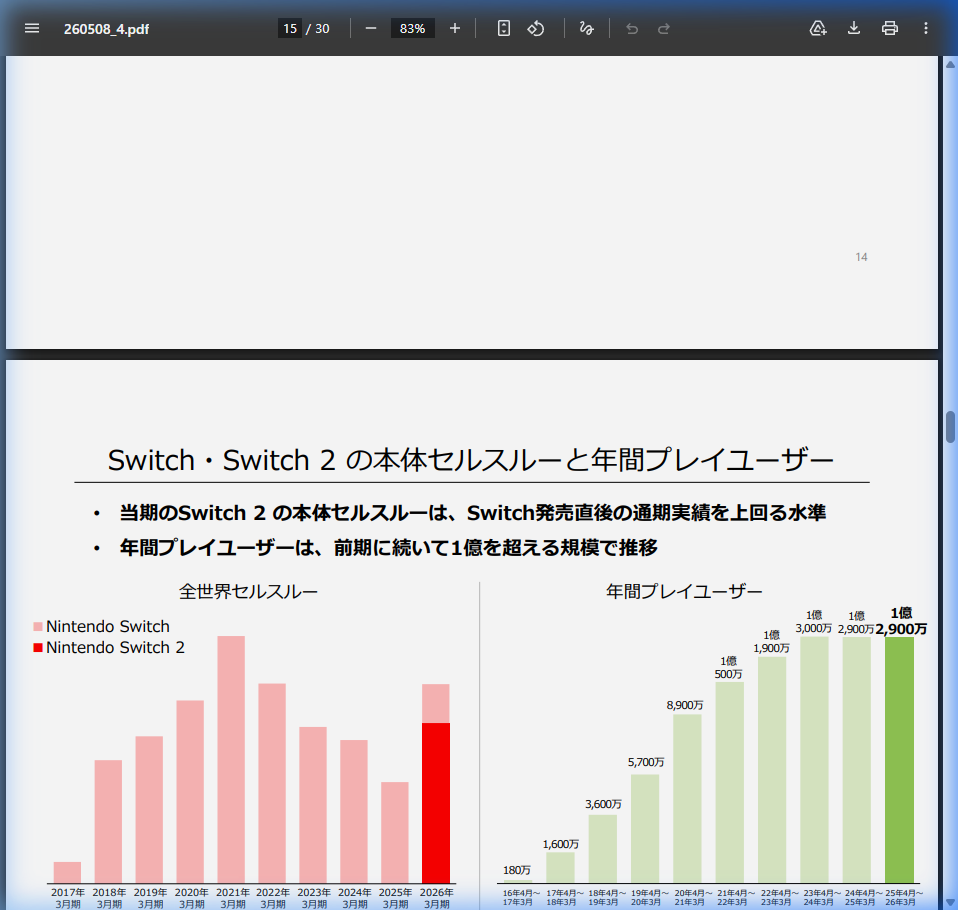Viewport: 958px width, 910px height.
Task: Click the slide title Switch・Switch 2 heading
Action: coord(470,460)
